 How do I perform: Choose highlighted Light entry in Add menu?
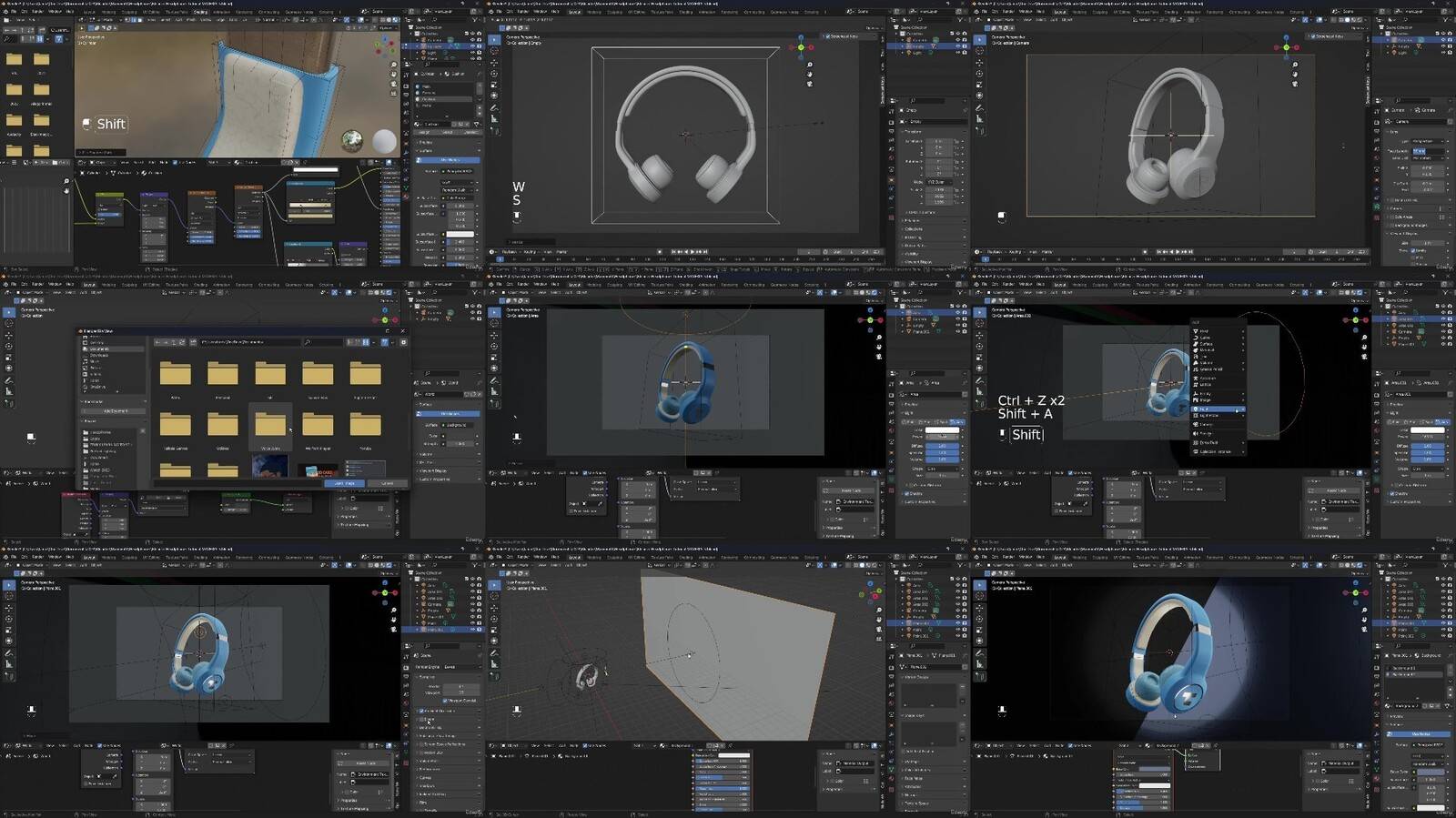point(1218,409)
